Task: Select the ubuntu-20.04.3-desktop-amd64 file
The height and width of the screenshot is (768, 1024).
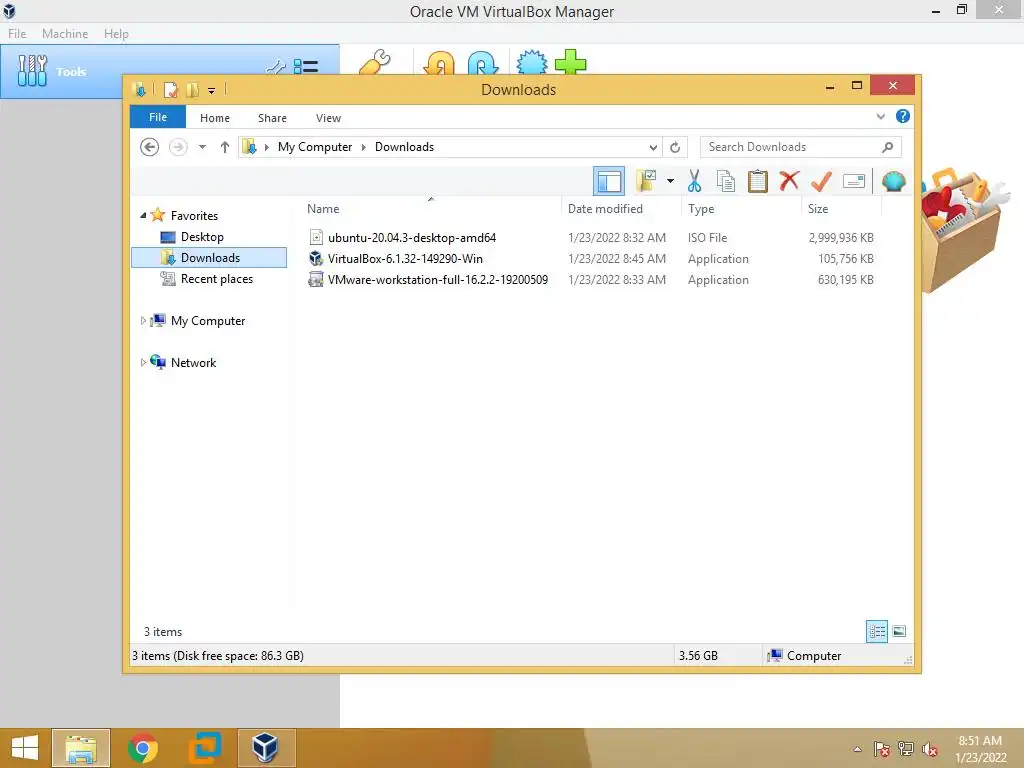Action: (411, 238)
